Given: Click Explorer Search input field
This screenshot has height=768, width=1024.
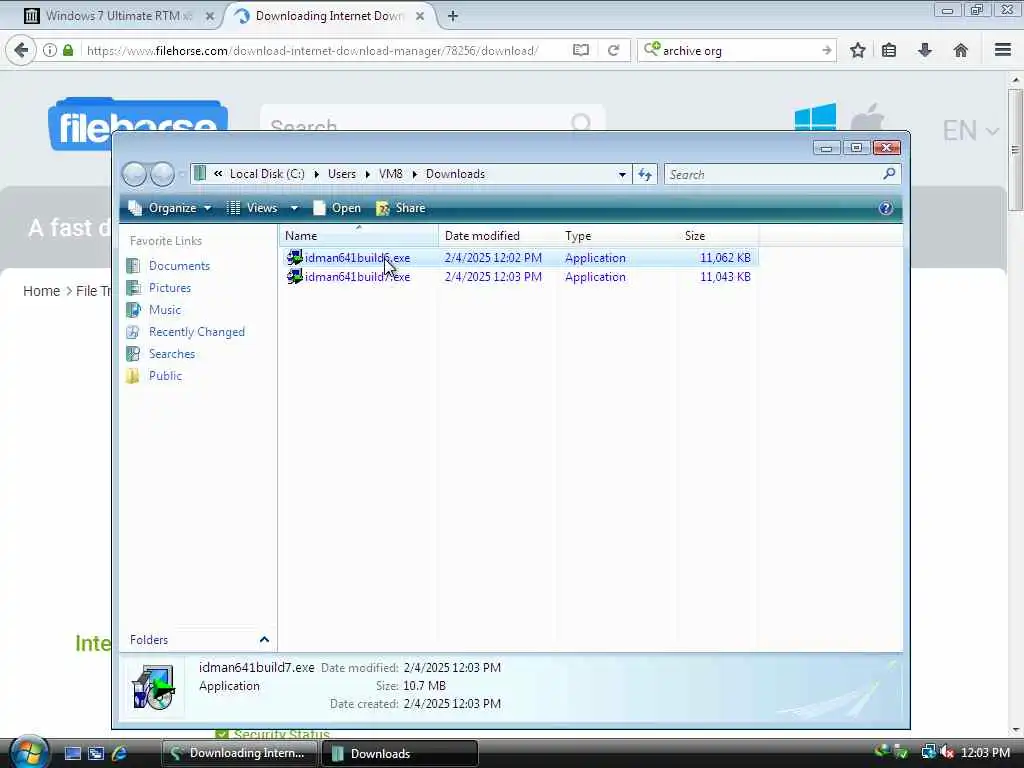Looking at the screenshot, I should tap(773, 174).
